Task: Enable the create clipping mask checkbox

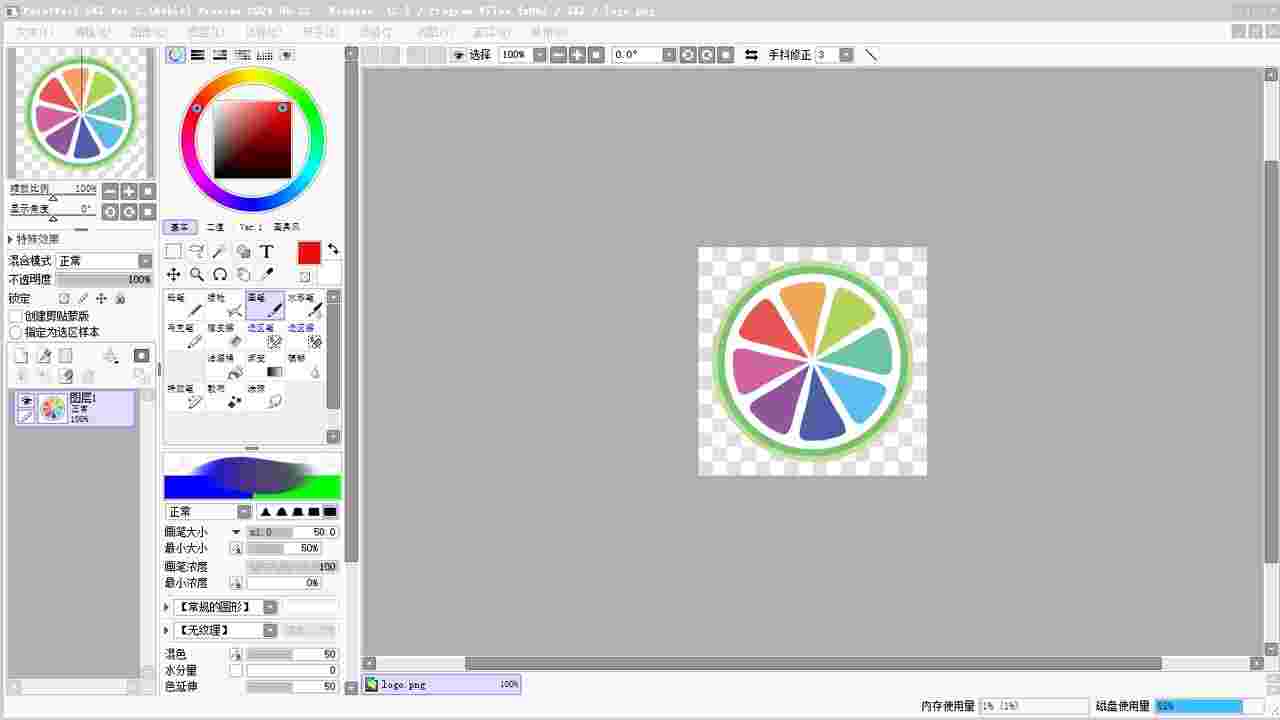Action: pyautogui.click(x=15, y=316)
